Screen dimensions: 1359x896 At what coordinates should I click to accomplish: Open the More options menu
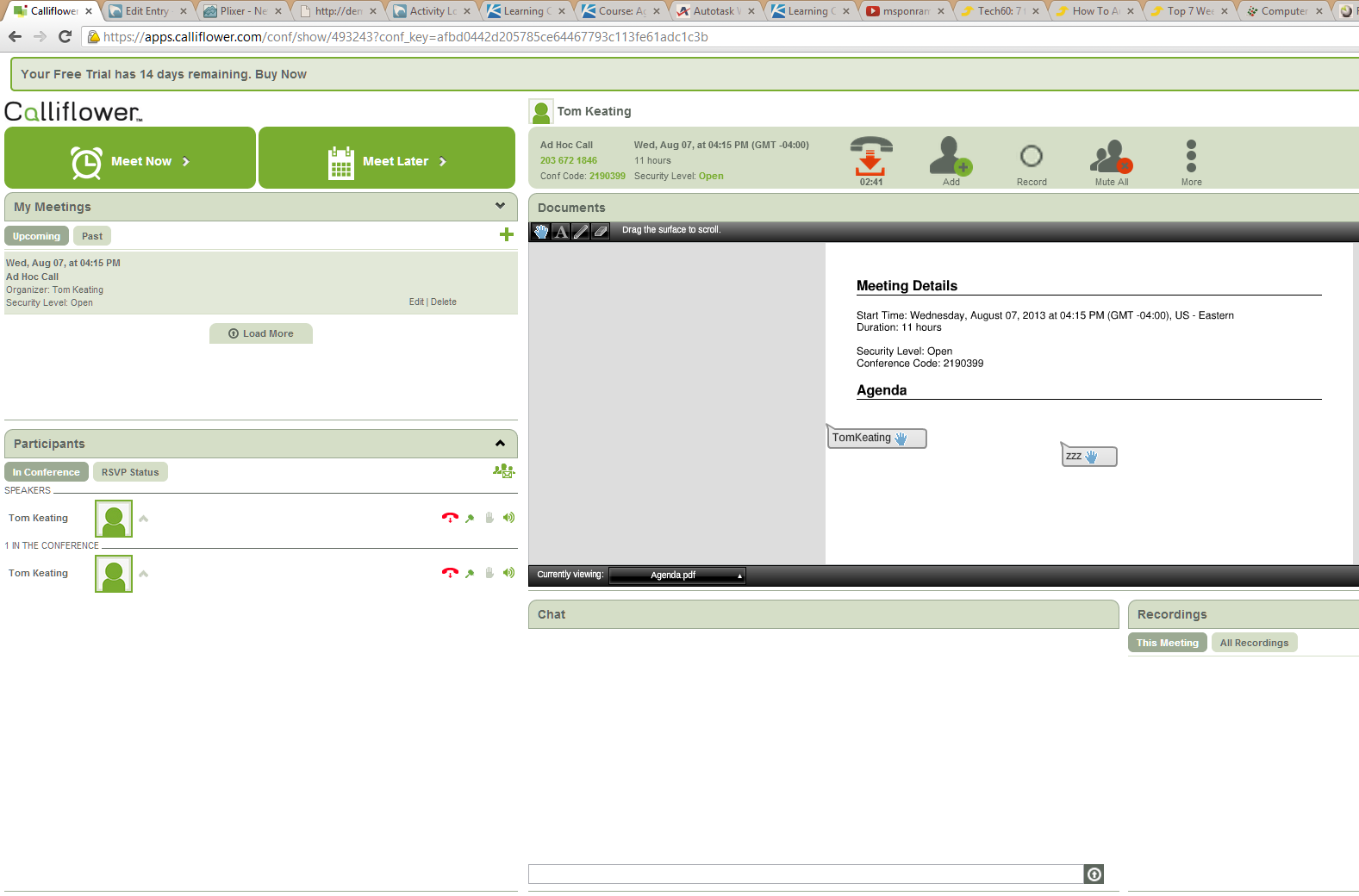click(1191, 158)
